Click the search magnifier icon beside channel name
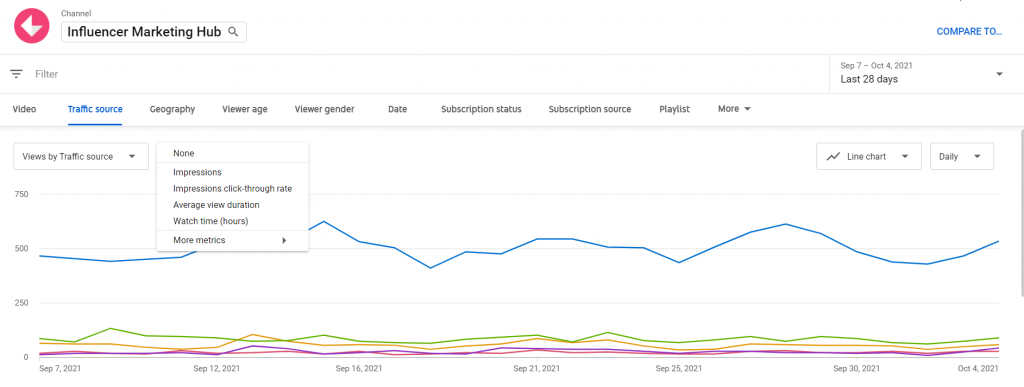The image size is (1024, 387). (232, 31)
